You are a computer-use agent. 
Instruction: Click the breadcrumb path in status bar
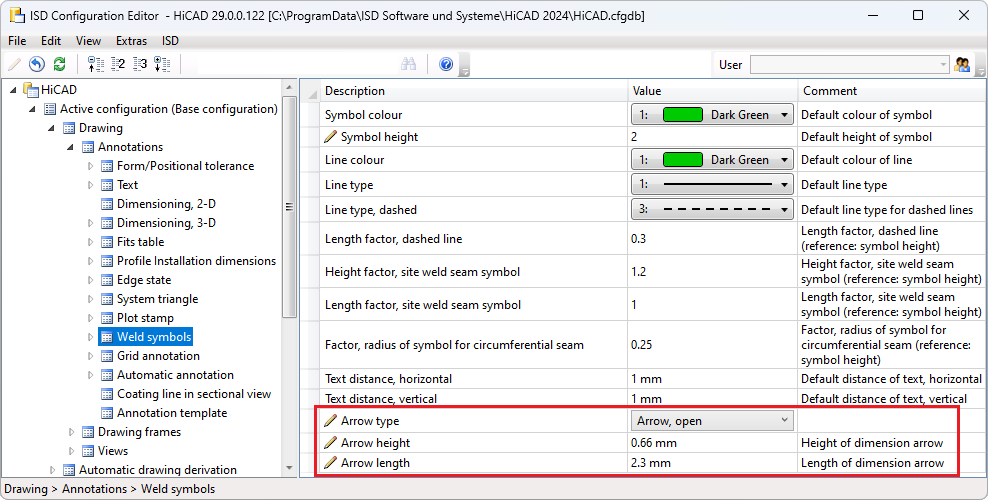[x=110, y=489]
